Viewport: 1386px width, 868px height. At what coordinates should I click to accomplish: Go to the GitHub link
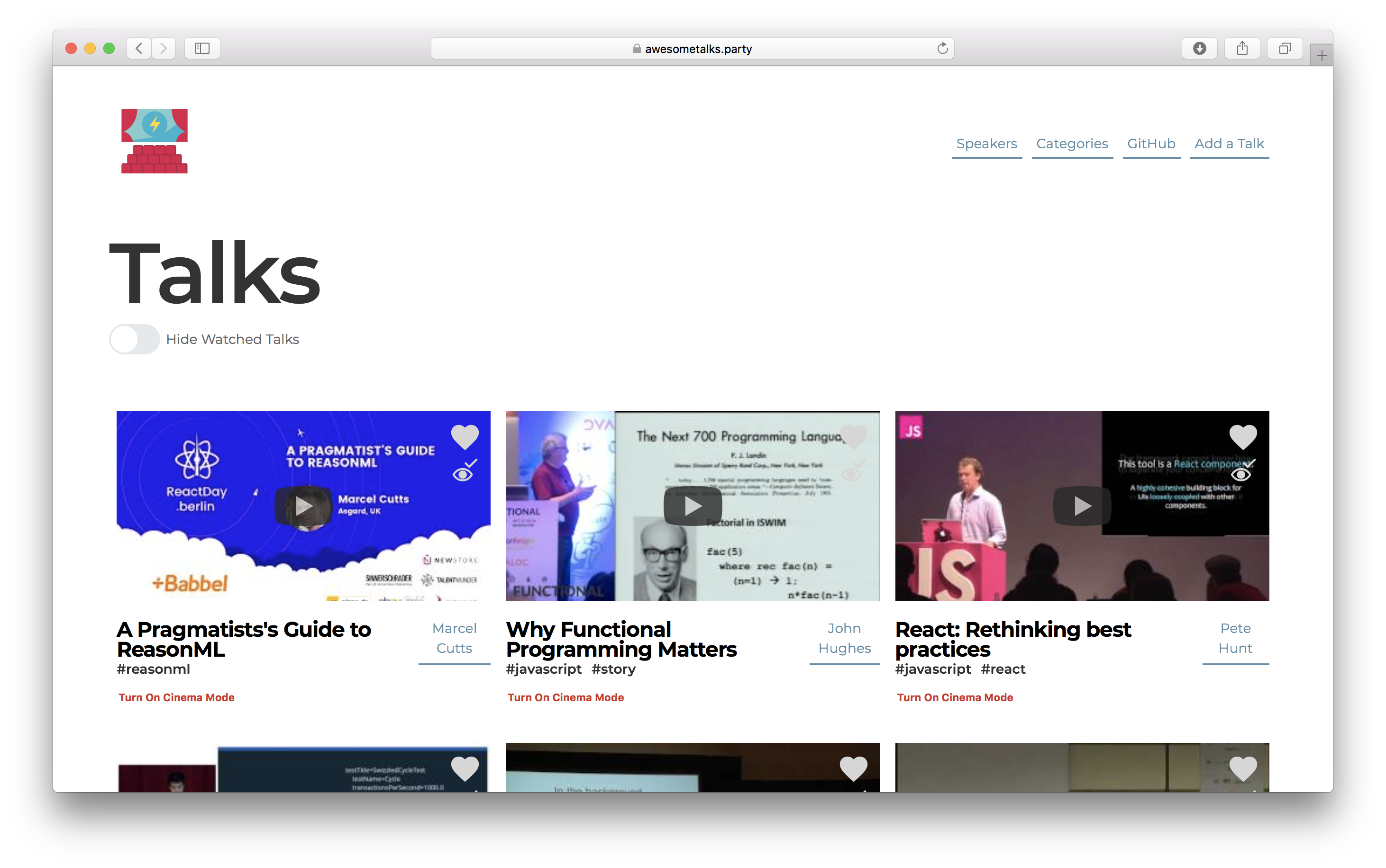coord(1150,144)
